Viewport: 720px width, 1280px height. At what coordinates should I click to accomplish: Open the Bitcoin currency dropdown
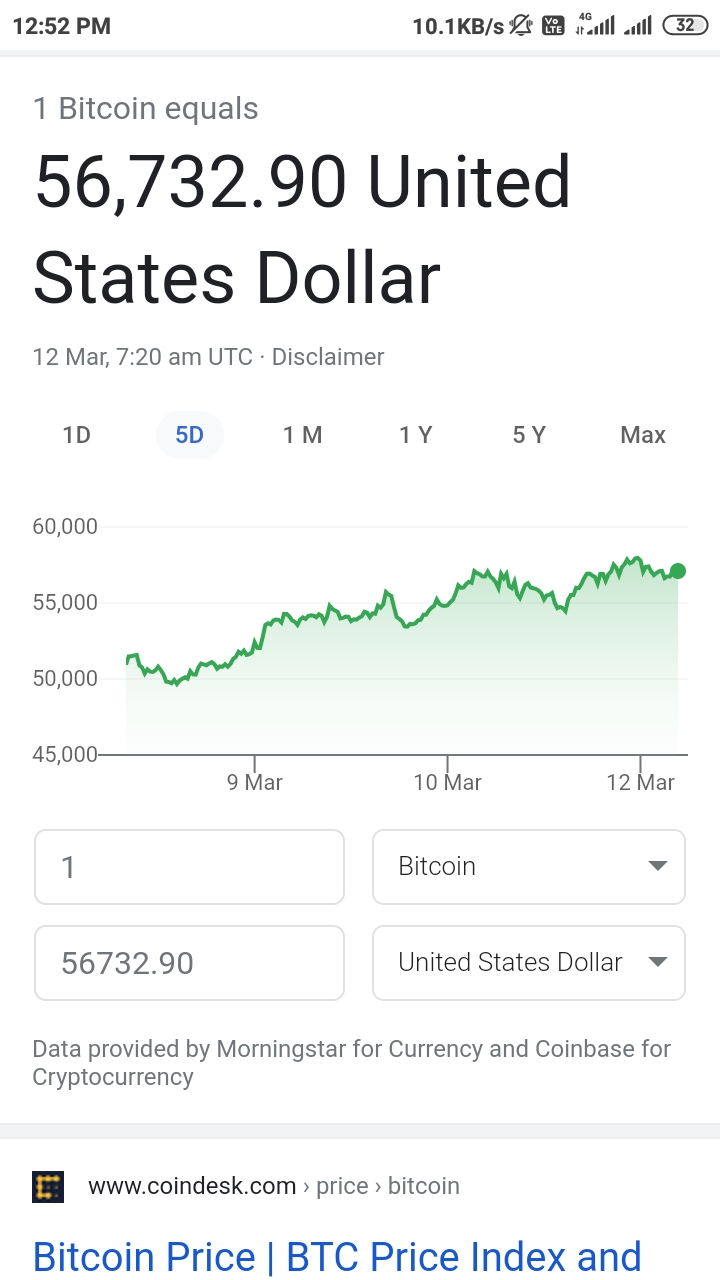528,866
